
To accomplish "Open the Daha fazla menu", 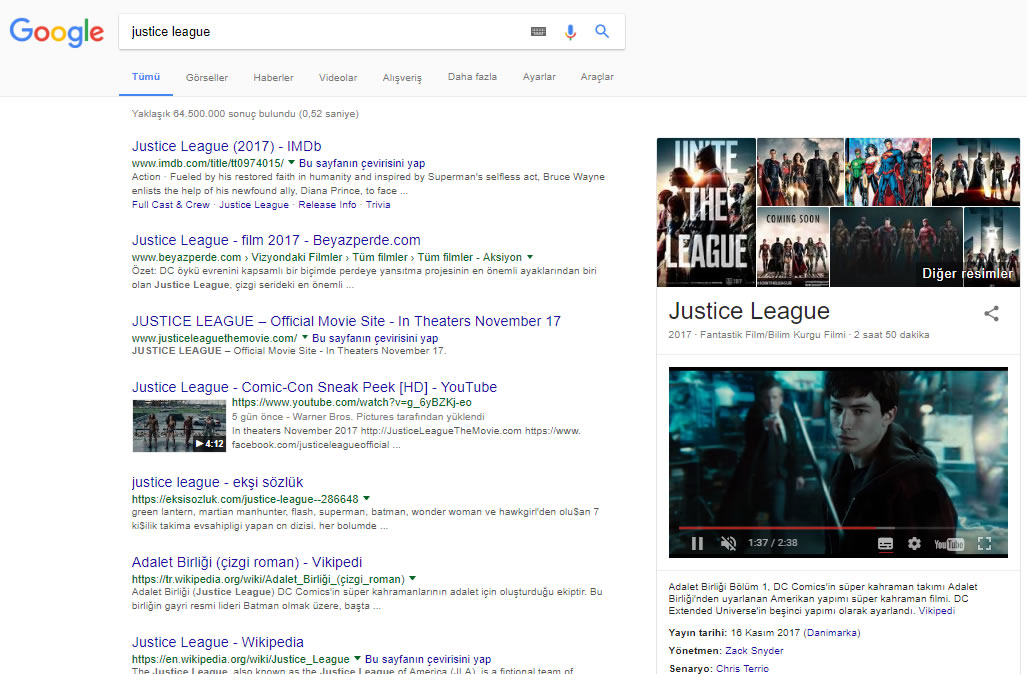I will pos(472,77).
